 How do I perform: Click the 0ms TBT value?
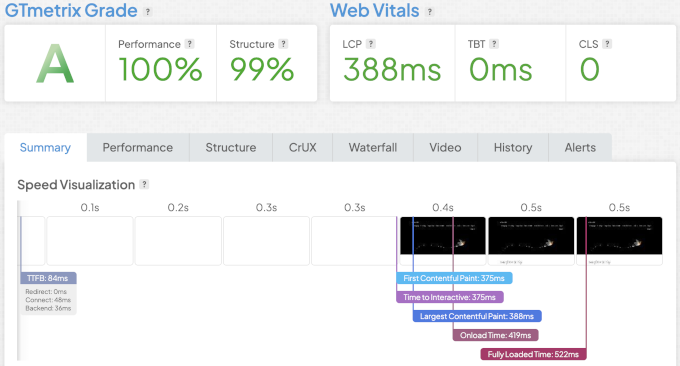[500, 69]
